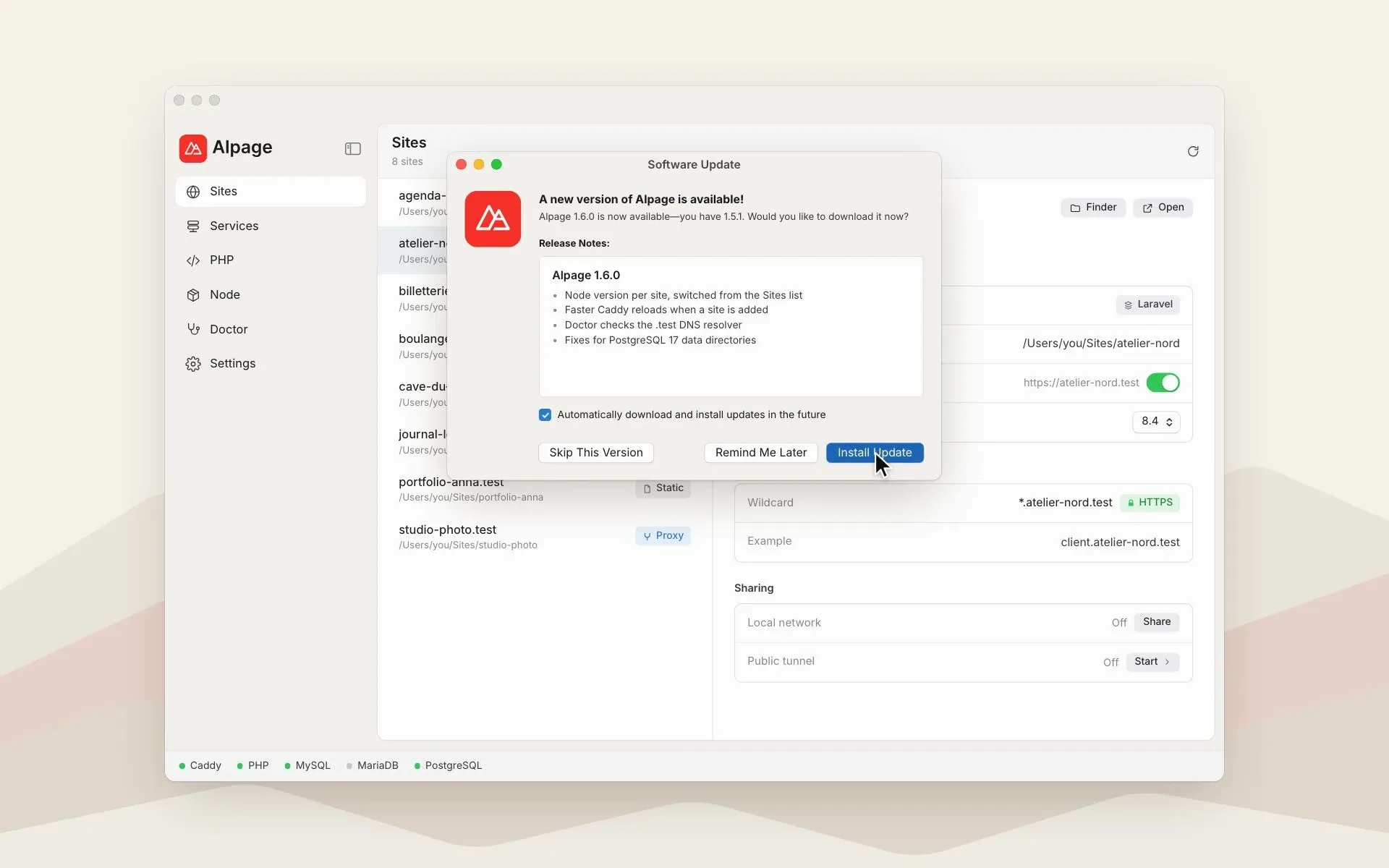Start the public tunnel
The image size is (1389, 868).
[x=1152, y=662]
